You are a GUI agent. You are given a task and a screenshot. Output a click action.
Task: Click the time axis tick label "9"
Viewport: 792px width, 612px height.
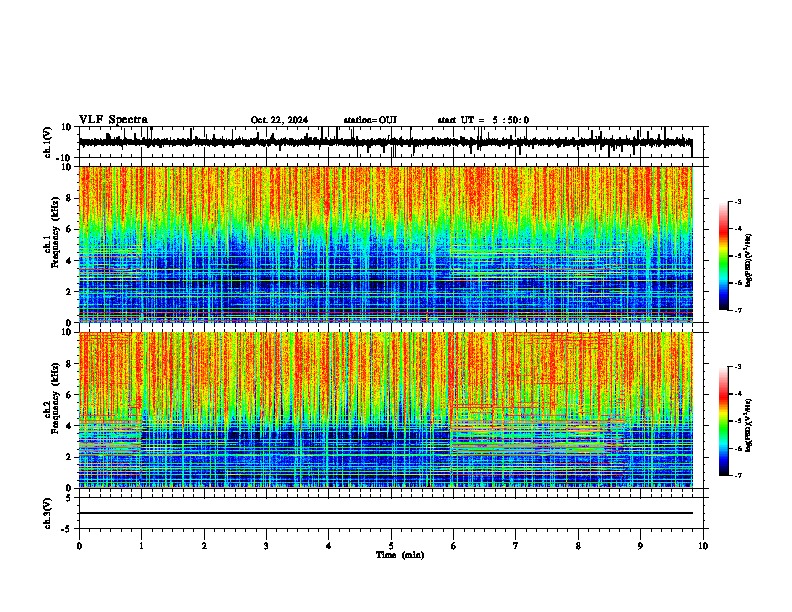click(640, 546)
